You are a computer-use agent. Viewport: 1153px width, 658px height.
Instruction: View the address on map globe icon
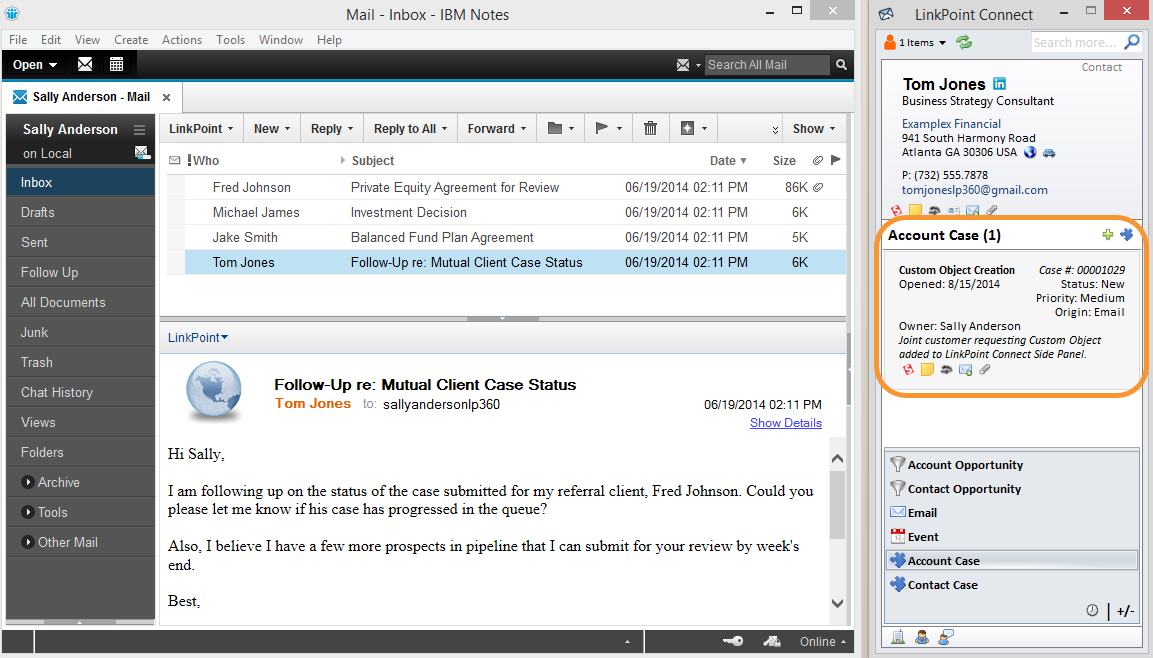click(1029, 152)
